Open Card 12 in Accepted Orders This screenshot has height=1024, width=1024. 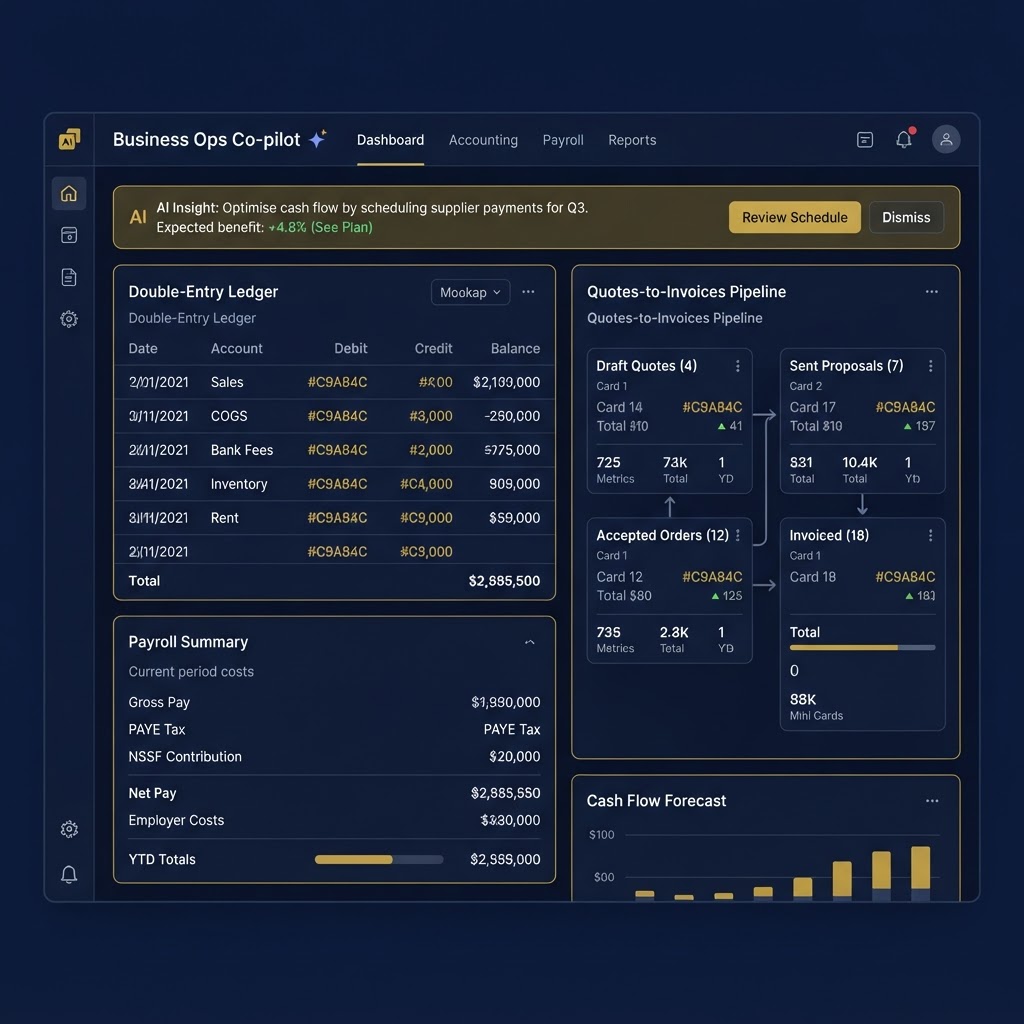[619, 577]
